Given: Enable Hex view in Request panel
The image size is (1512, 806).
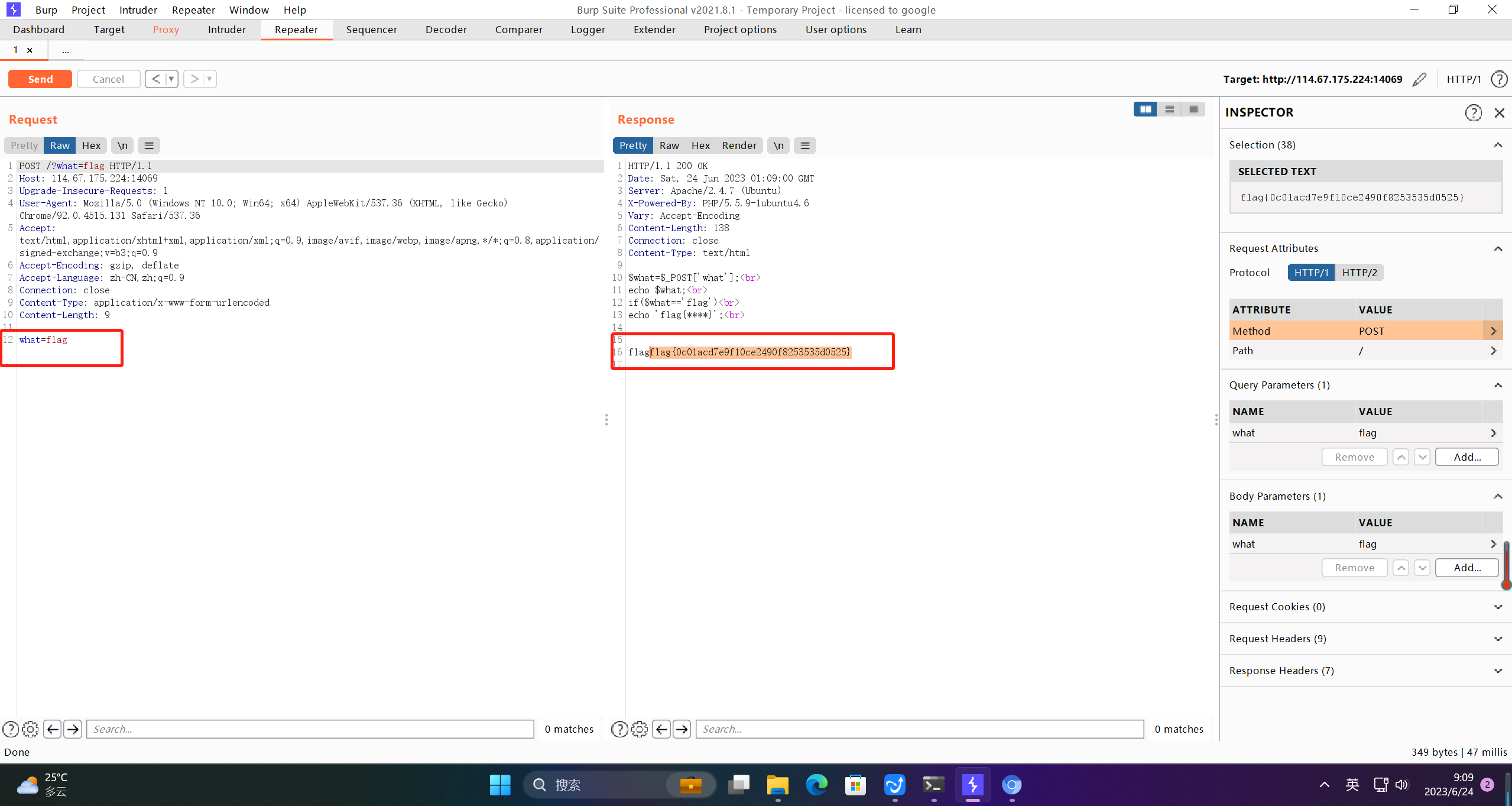Looking at the screenshot, I should click(91, 145).
